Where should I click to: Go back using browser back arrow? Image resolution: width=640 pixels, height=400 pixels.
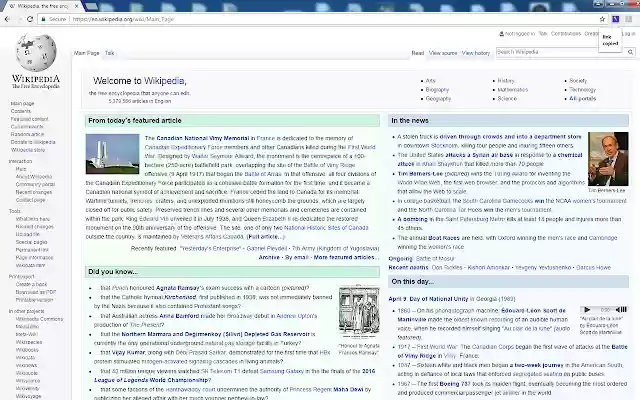tap(7, 19)
